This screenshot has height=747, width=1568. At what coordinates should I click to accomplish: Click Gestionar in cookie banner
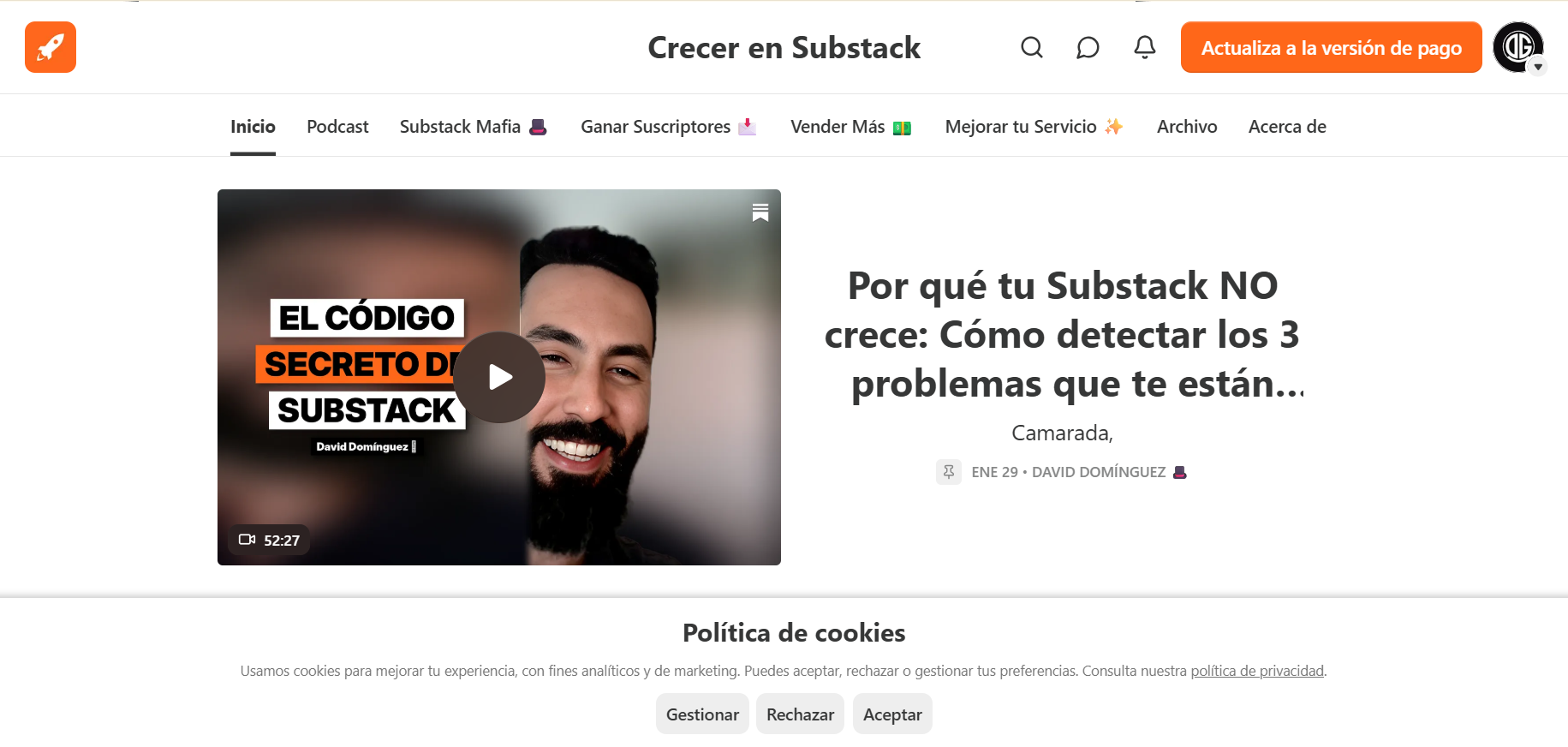(x=702, y=714)
